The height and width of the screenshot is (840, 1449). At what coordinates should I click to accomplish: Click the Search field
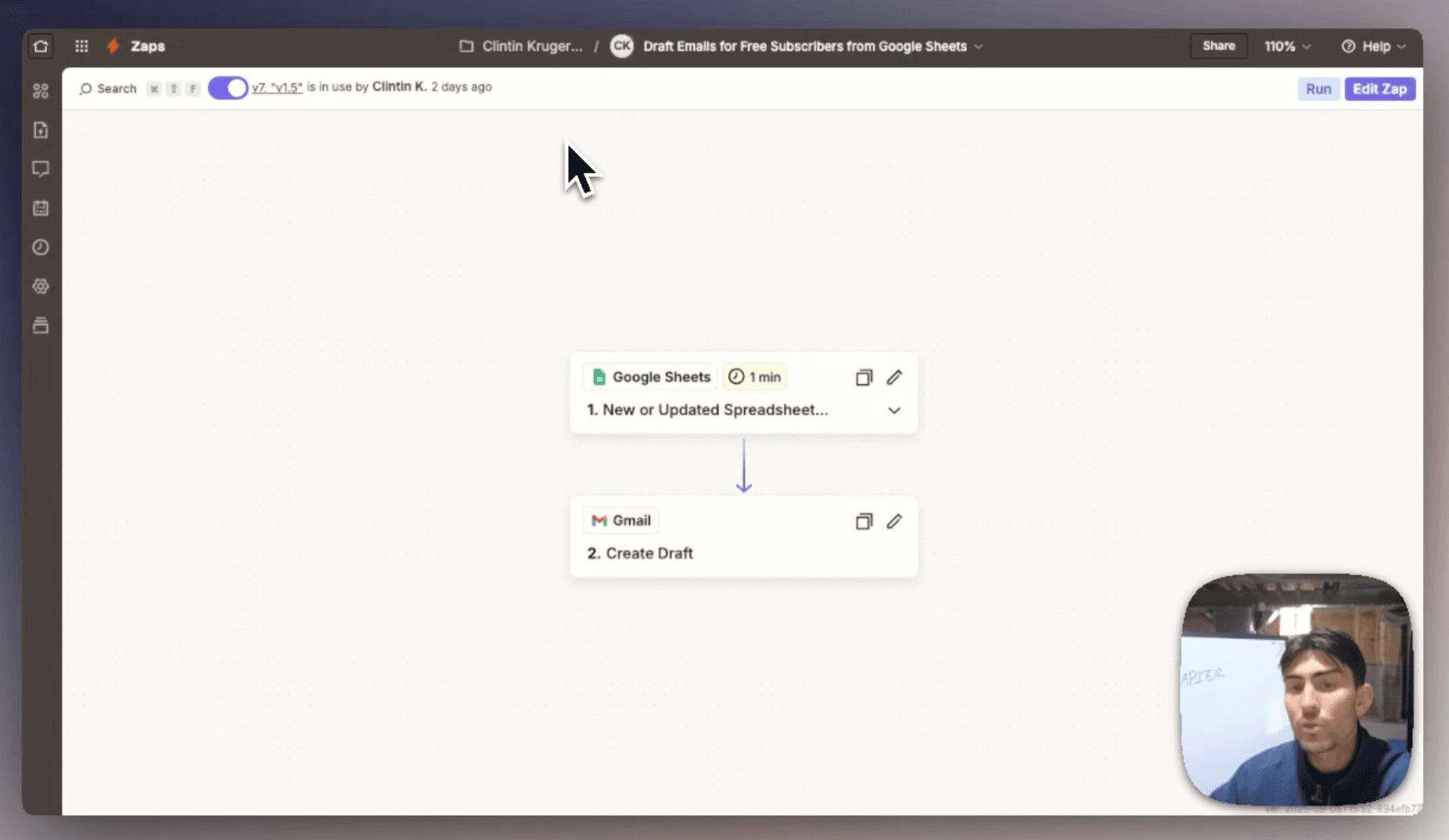click(x=109, y=88)
